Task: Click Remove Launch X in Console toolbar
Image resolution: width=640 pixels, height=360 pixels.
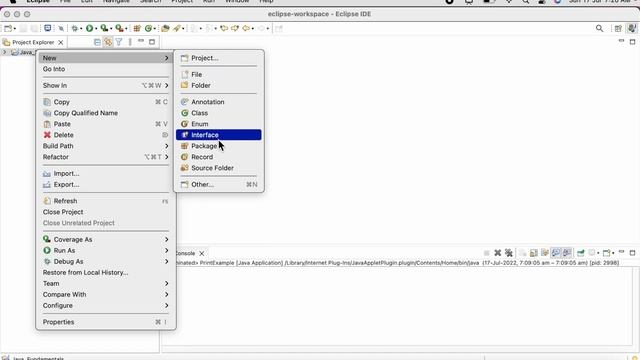Action: click(x=498, y=253)
